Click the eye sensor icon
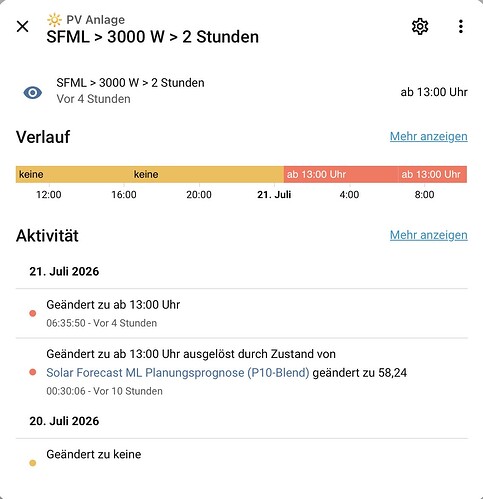 click(33, 92)
